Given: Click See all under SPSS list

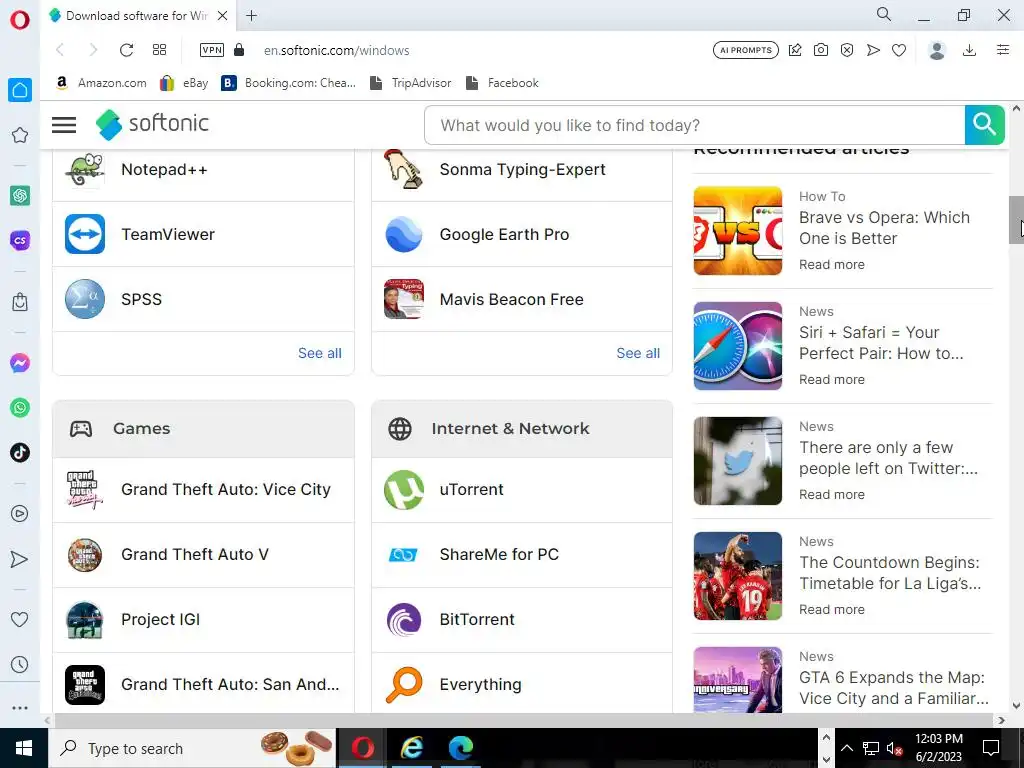Looking at the screenshot, I should [319, 353].
